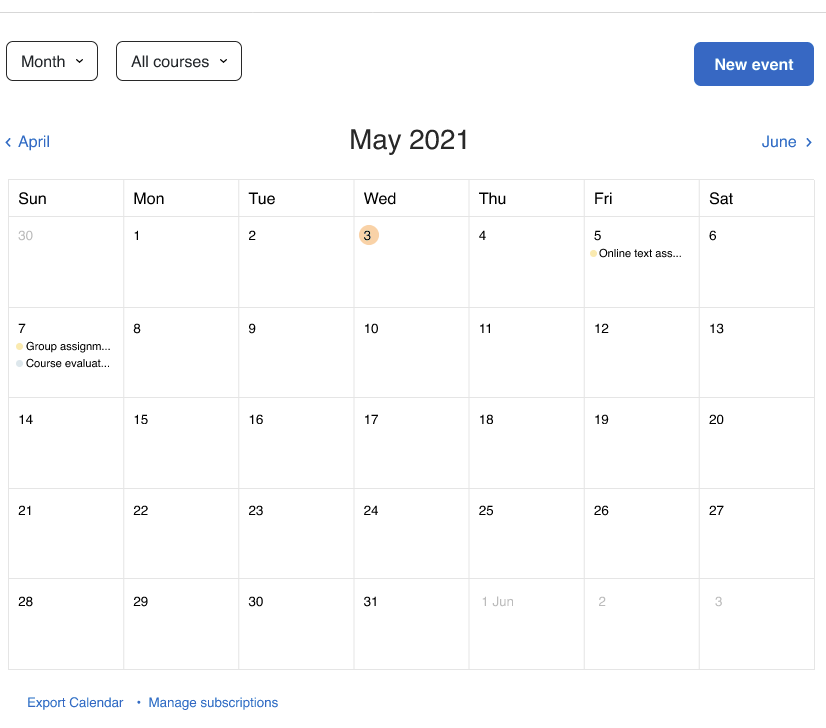Select day 31 in the calendar
The width and height of the screenshot is (826, 728).
370,602
